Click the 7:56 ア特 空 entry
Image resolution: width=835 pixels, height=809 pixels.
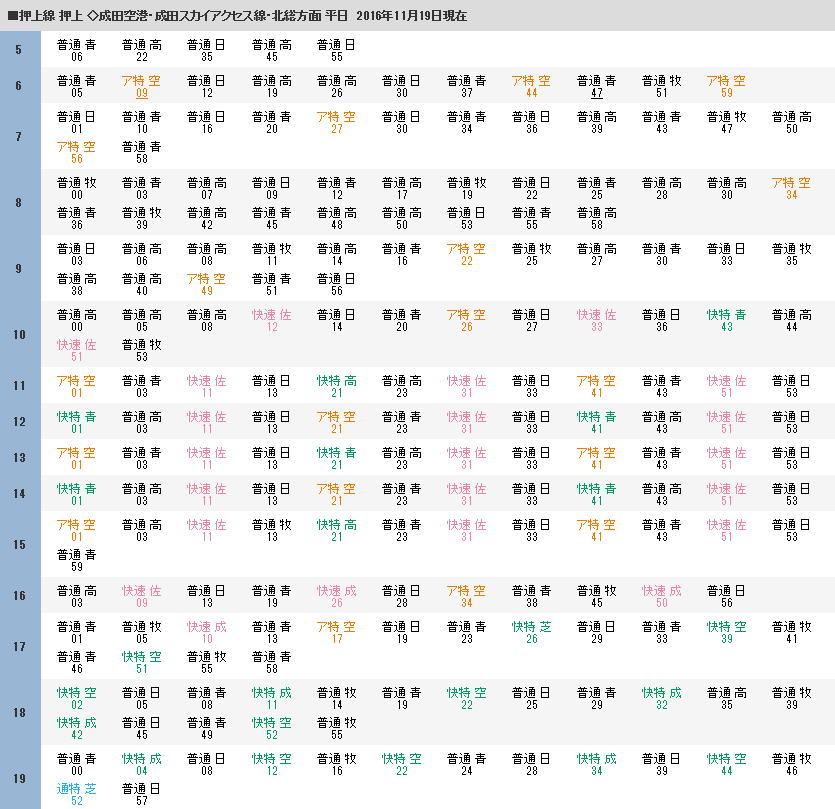click(x=76, y=152)
